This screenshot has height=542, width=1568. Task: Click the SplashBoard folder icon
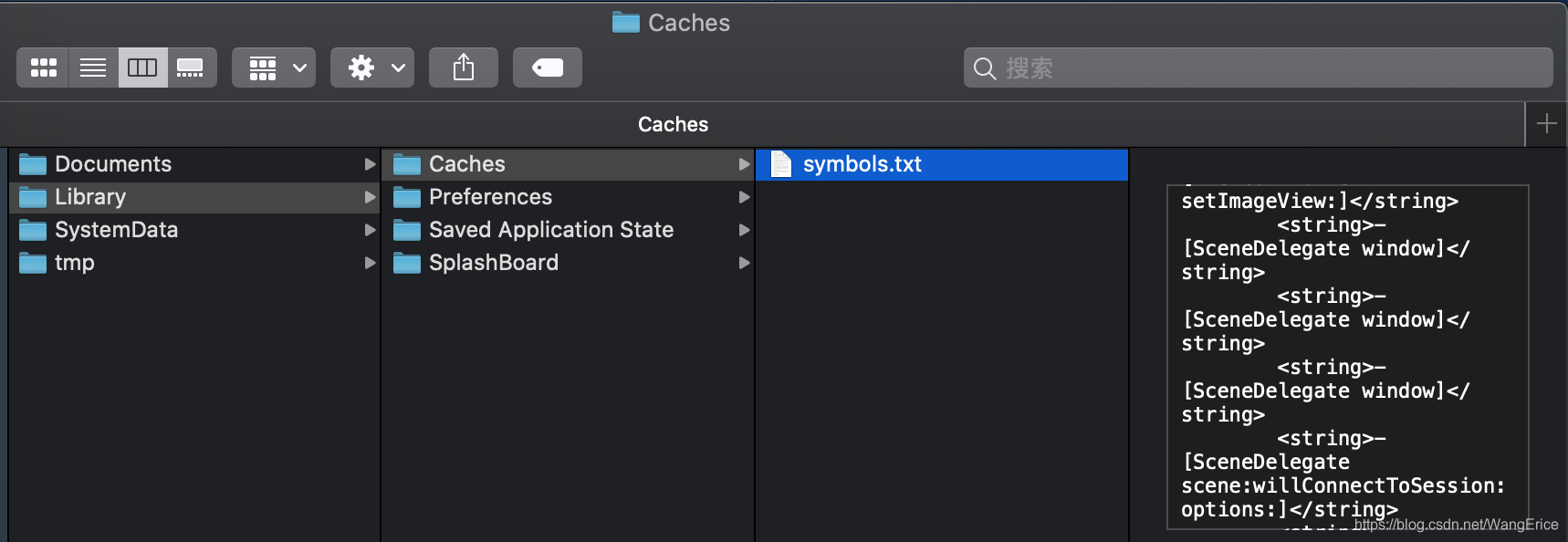[407, 263]
